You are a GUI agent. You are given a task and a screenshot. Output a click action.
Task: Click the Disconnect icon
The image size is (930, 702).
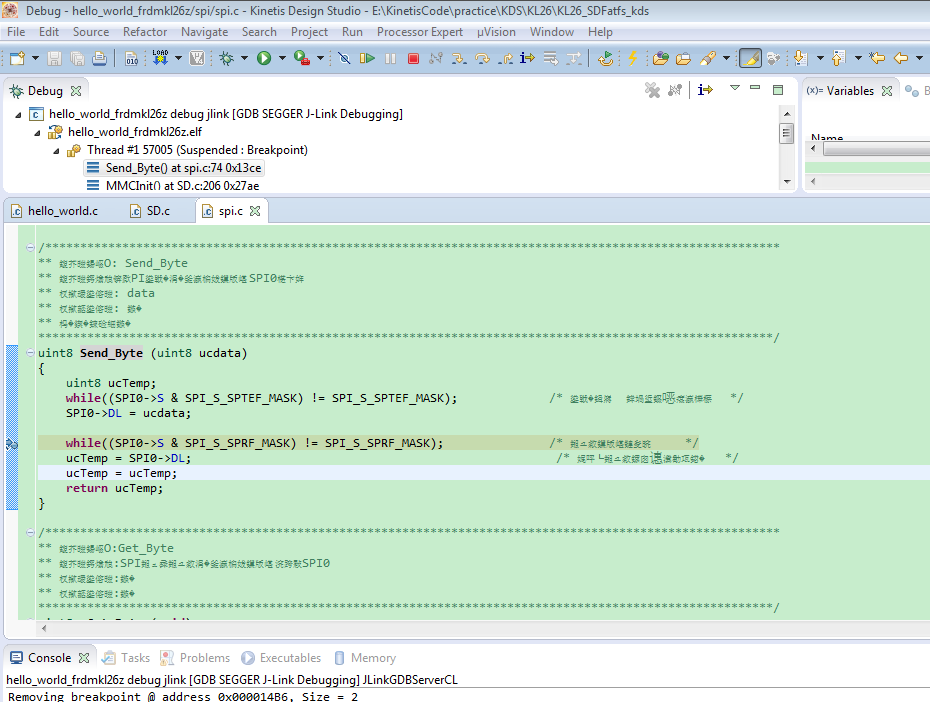pos(436,58)
